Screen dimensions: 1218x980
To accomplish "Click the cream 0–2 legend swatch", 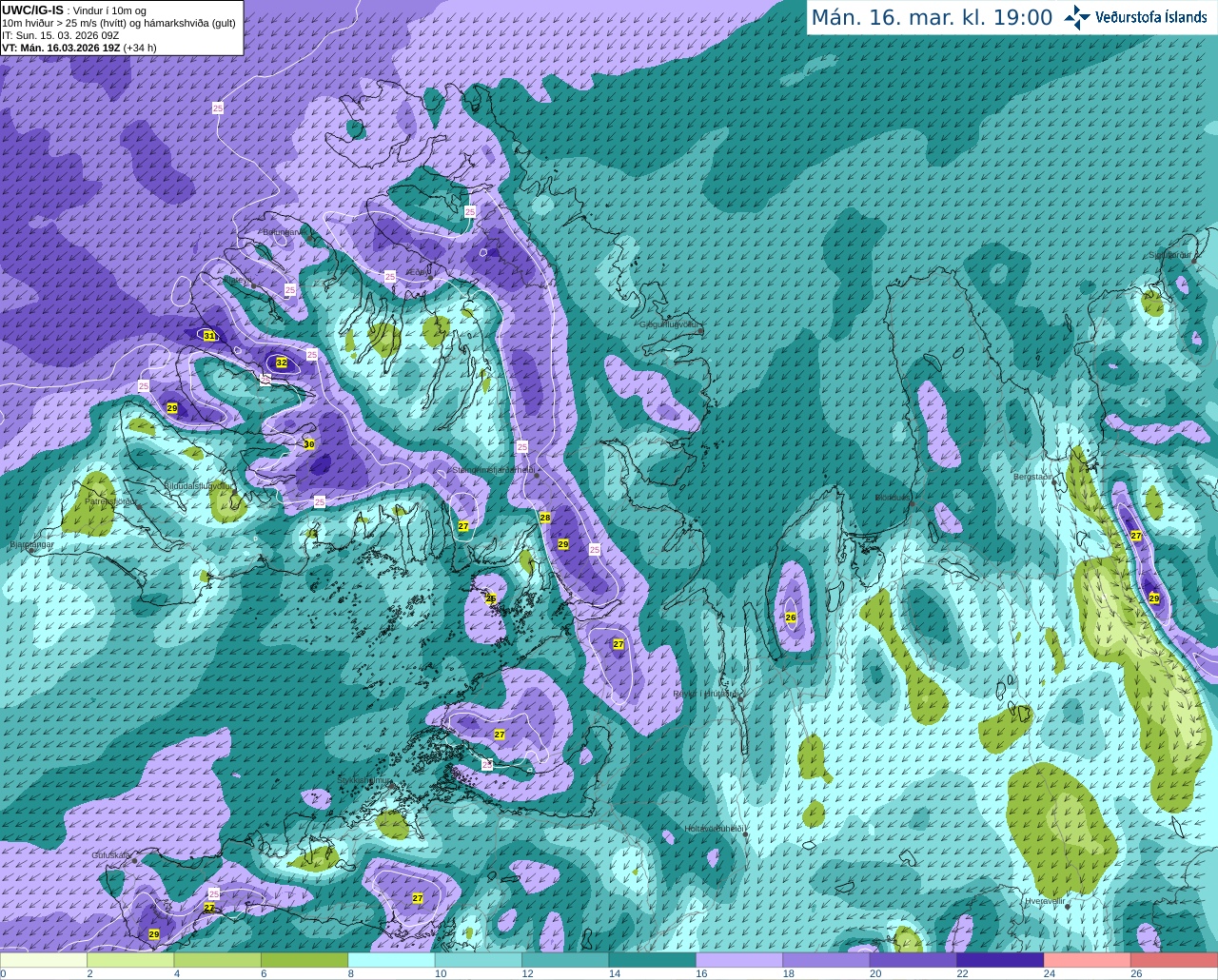I will (44, 960).
